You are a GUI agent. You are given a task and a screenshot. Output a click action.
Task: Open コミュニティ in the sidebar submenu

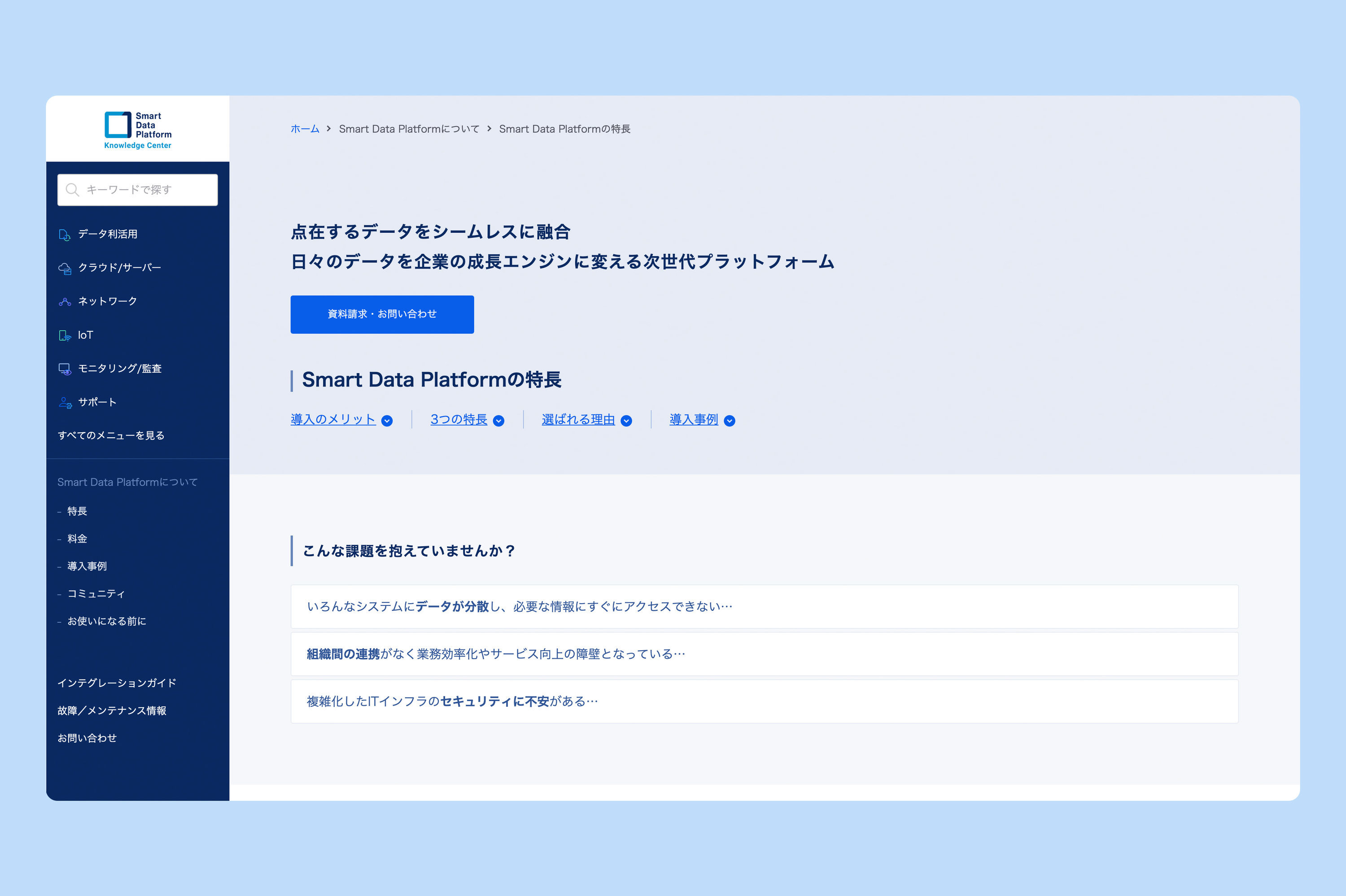96,594
